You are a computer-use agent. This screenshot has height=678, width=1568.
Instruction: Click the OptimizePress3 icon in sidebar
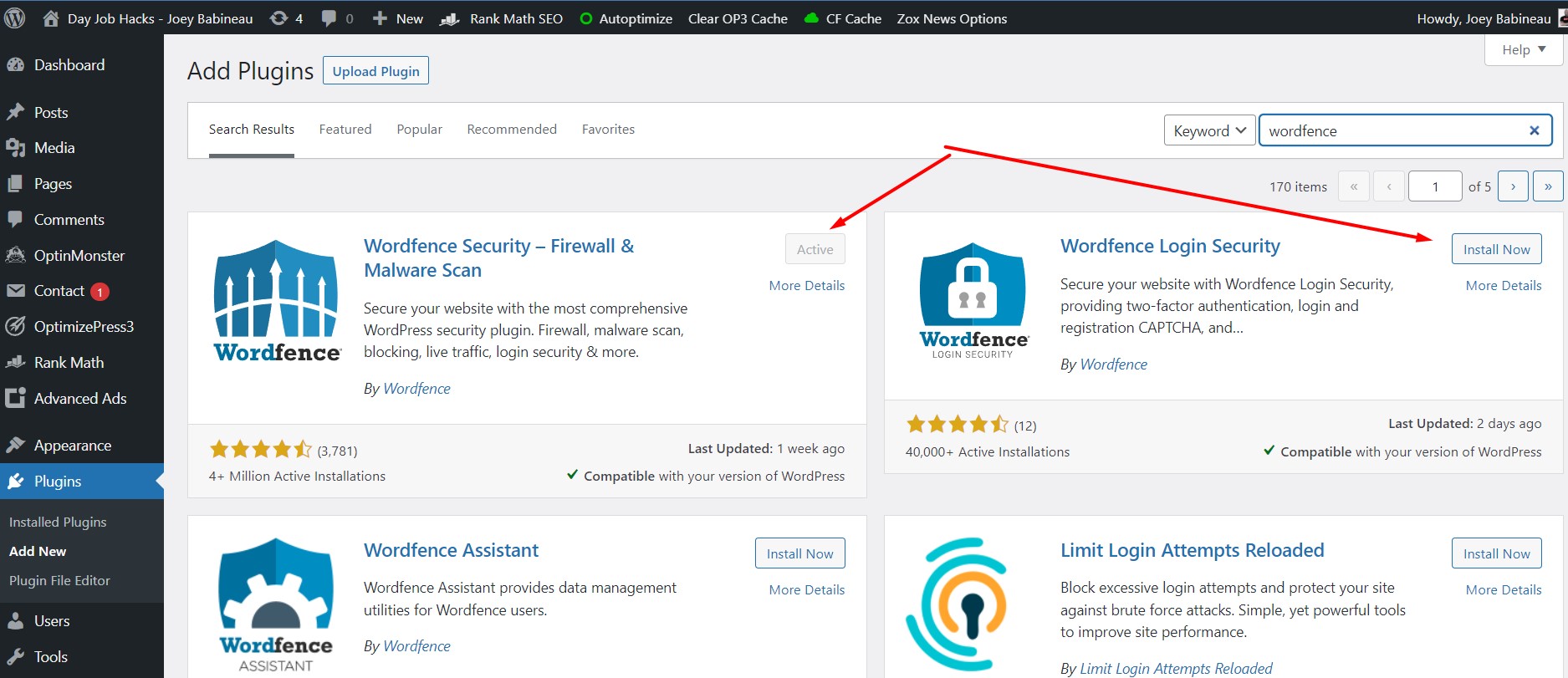(15, 326)
